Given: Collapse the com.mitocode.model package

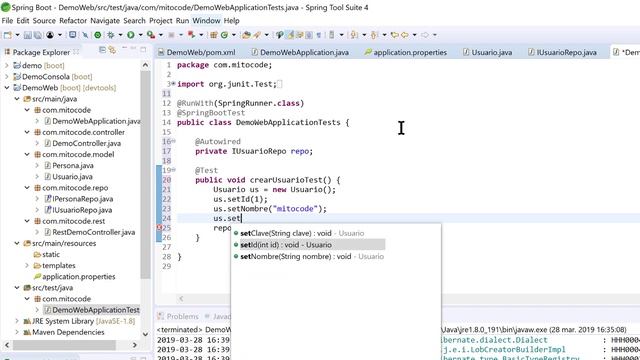Looking at the screenshot, I should 27,154.
